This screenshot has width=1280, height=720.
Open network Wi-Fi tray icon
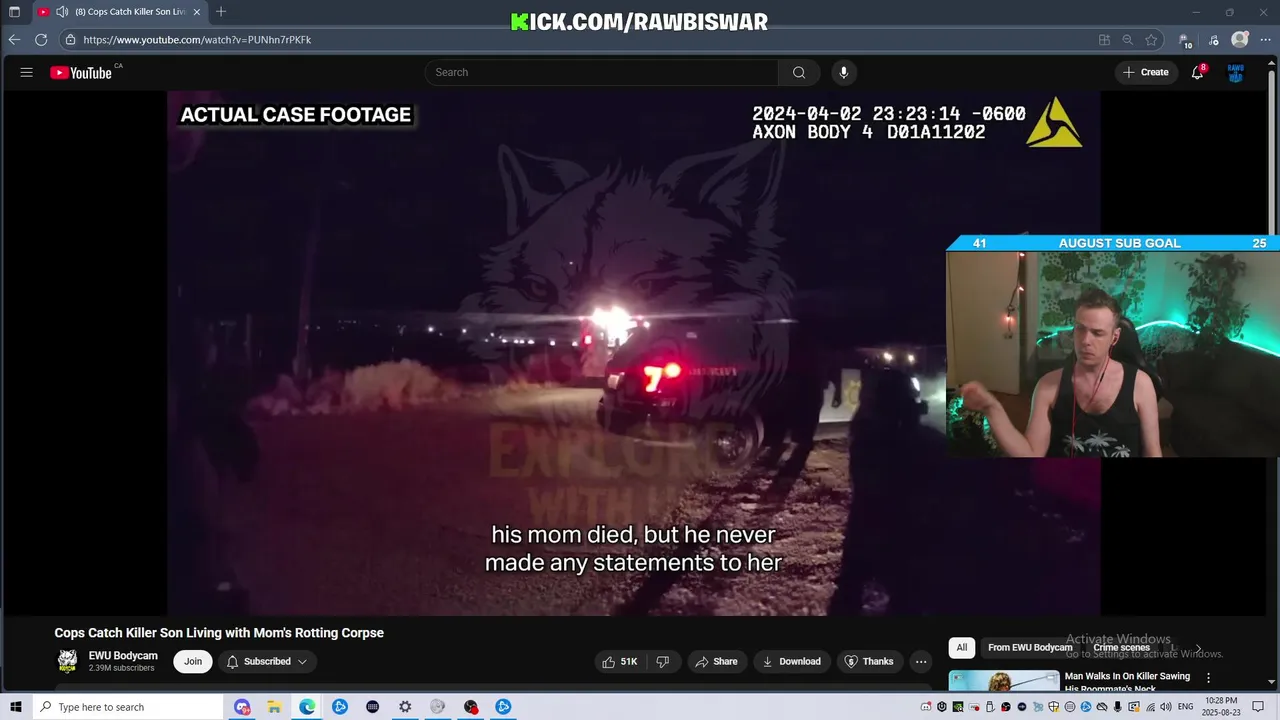coord(1150,707)
